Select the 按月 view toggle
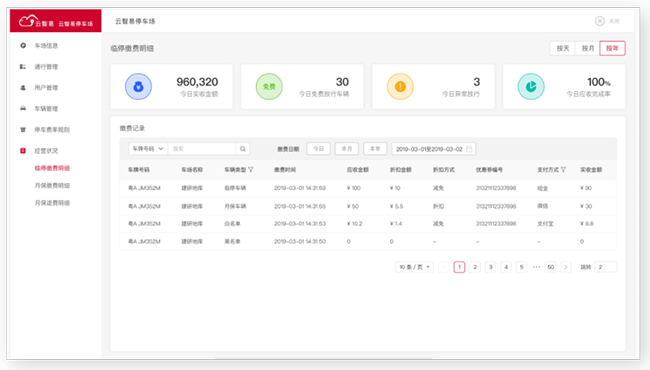 click(x=588, y=48)
